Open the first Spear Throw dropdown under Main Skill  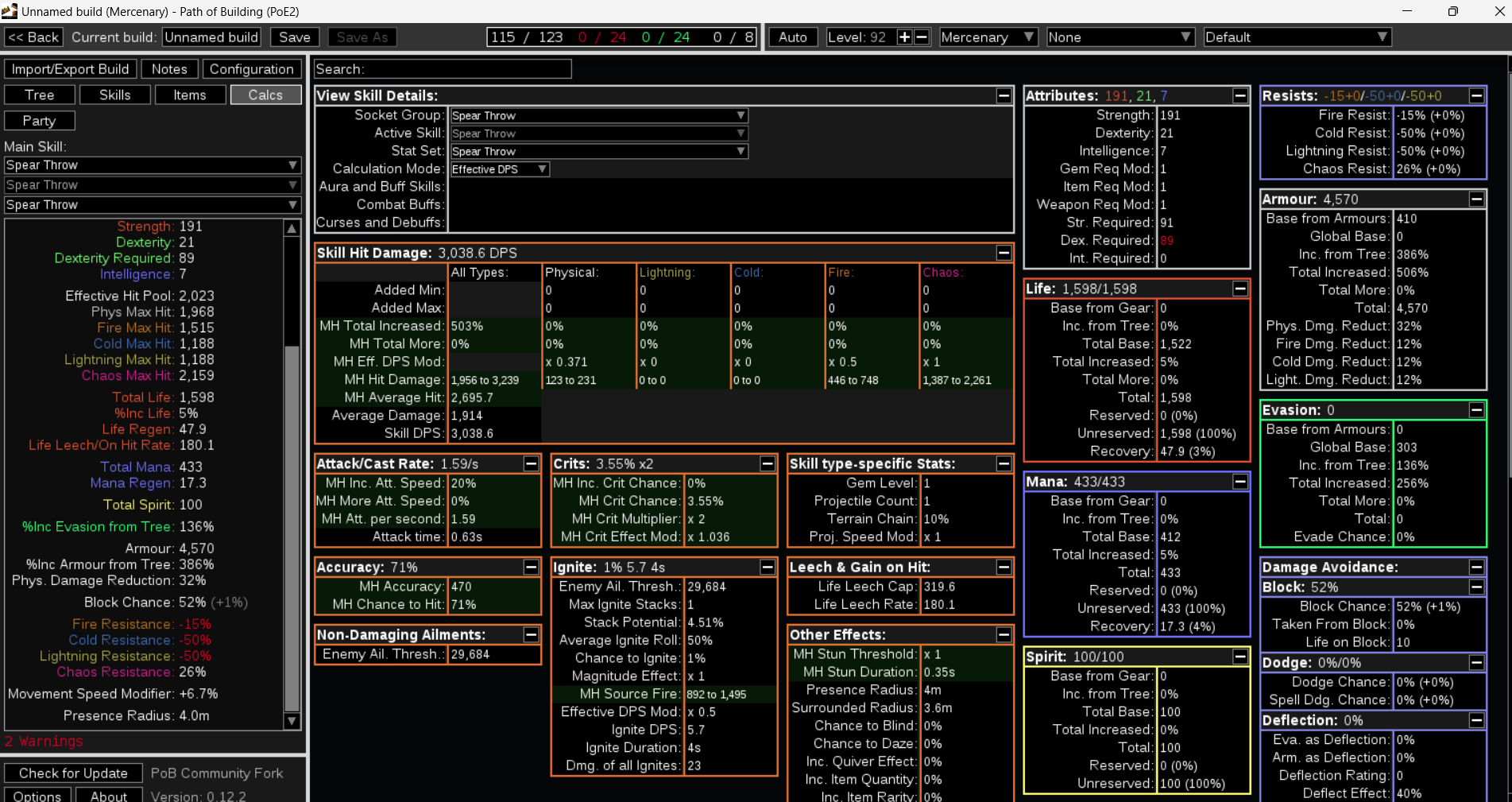[153, 165]
